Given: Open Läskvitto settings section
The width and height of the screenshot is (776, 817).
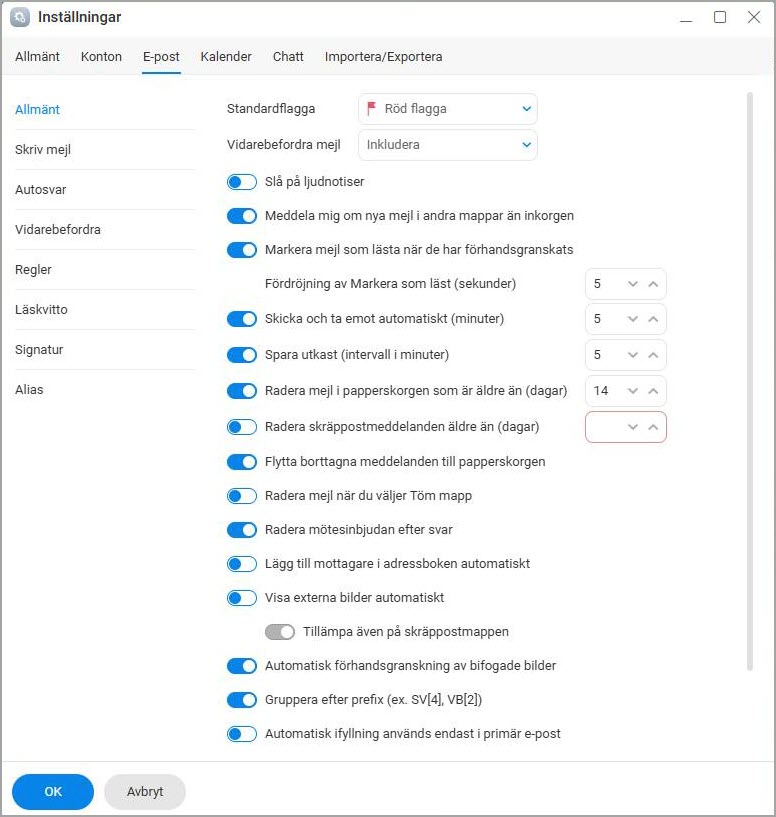Looking at the screenshot, I should tap(41, 310).
